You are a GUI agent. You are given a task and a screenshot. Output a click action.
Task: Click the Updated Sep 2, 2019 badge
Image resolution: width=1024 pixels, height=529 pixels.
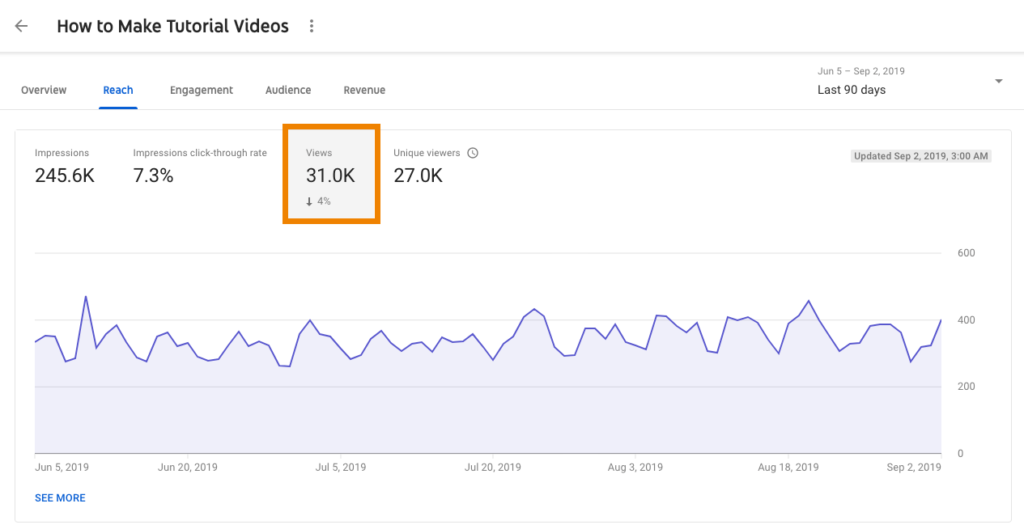[x=921, y=156]
